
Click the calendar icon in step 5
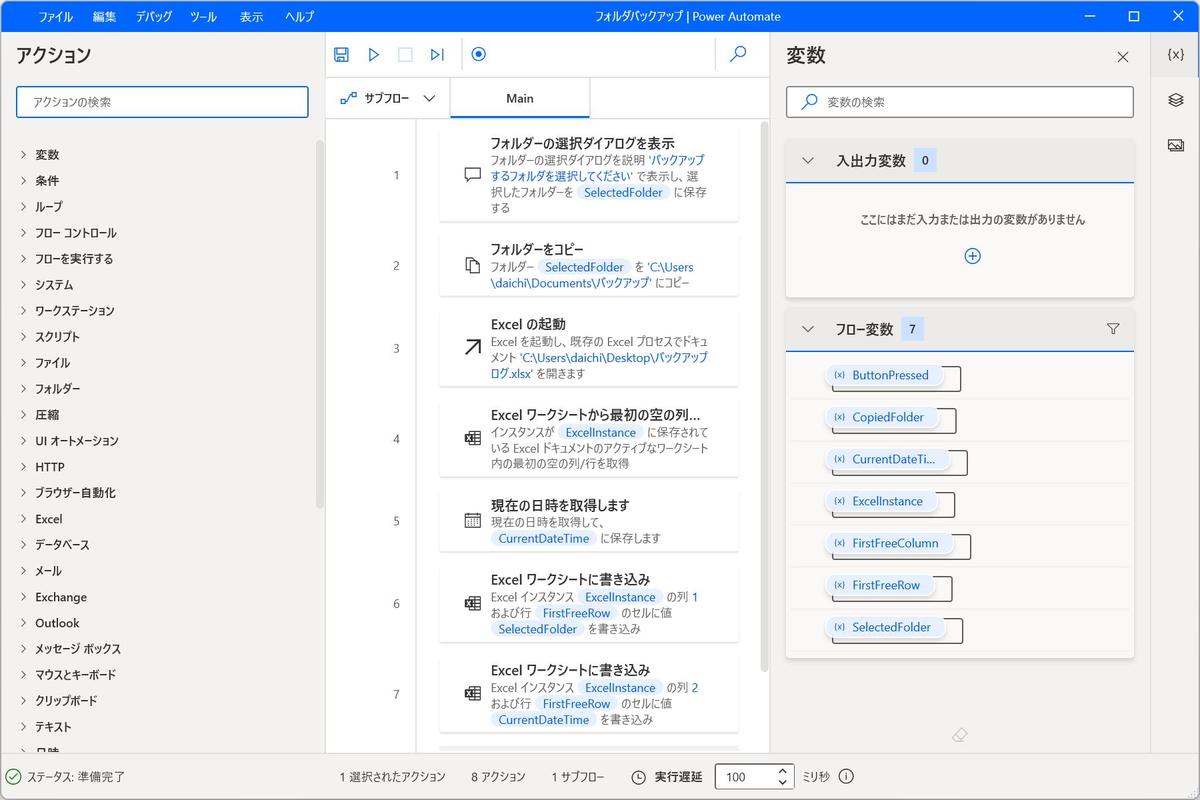473,520
